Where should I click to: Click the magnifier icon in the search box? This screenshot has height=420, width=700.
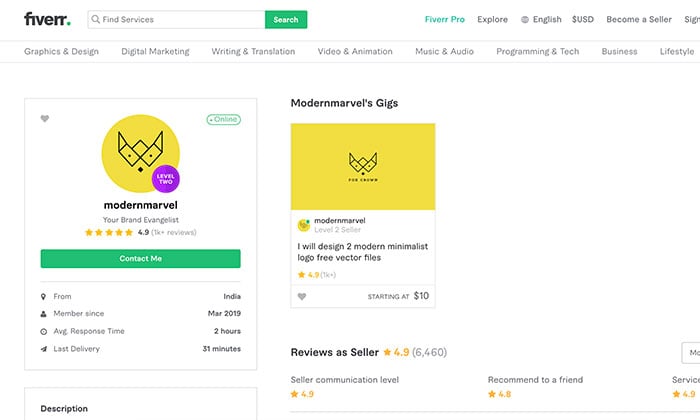point(96,19)
